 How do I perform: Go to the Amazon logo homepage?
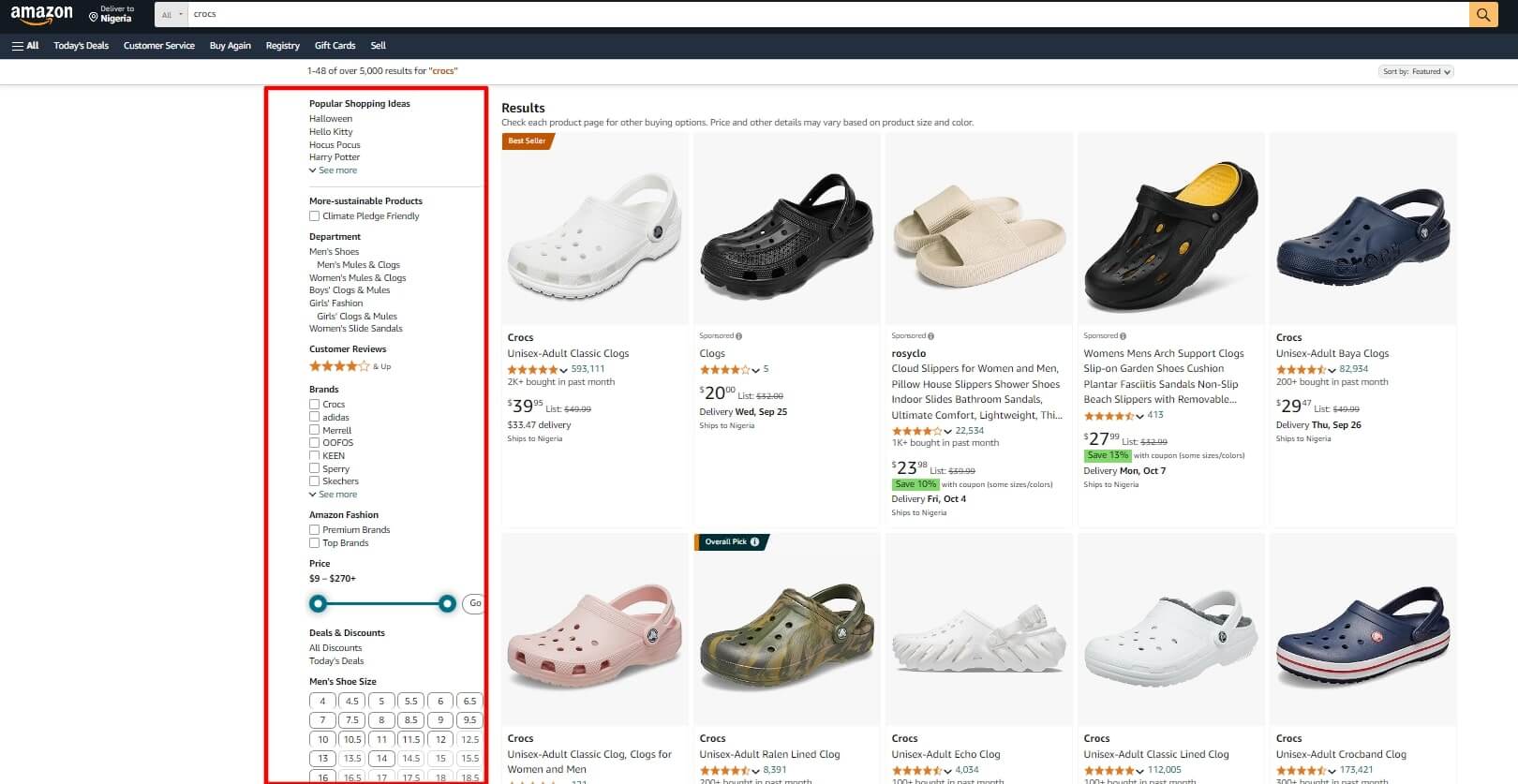pyautogui.click(x=42, y=14)
